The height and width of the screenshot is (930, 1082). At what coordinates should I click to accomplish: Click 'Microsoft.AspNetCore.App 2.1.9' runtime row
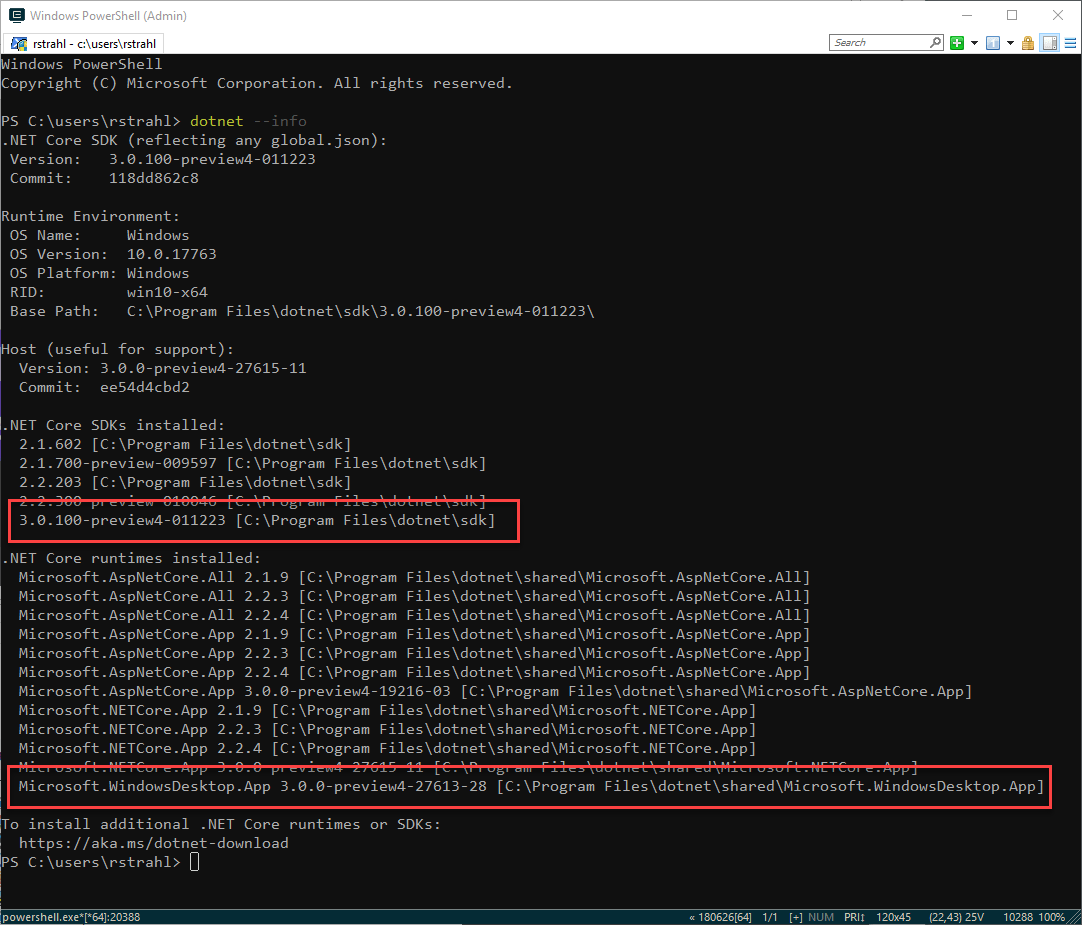(x=414, y=634)
